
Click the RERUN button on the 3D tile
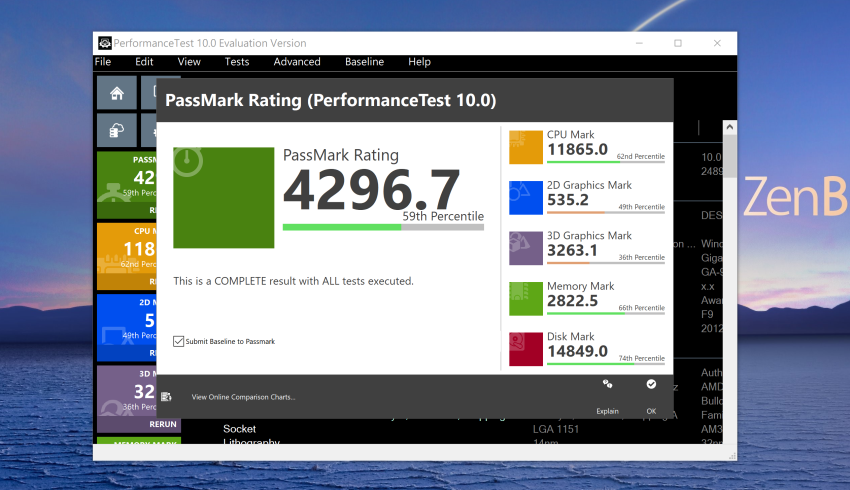(163, 424)
